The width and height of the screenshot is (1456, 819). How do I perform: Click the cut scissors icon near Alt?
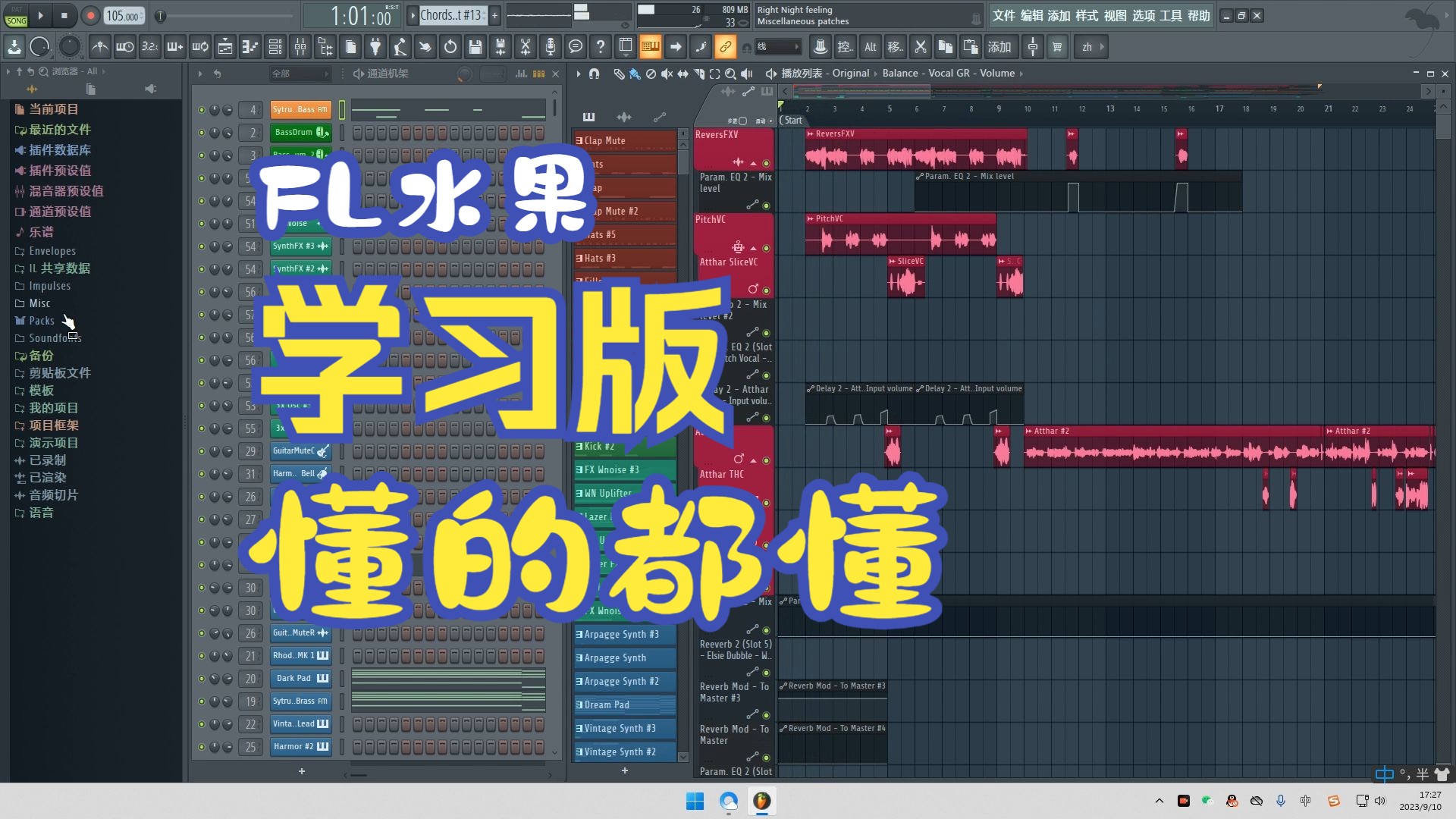920,47
